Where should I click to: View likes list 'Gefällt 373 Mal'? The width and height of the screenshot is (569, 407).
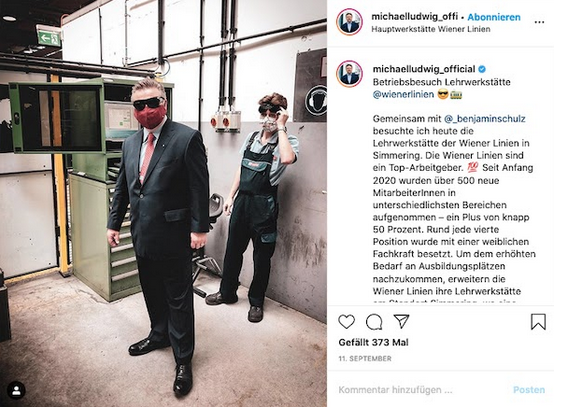click(373, 342)
